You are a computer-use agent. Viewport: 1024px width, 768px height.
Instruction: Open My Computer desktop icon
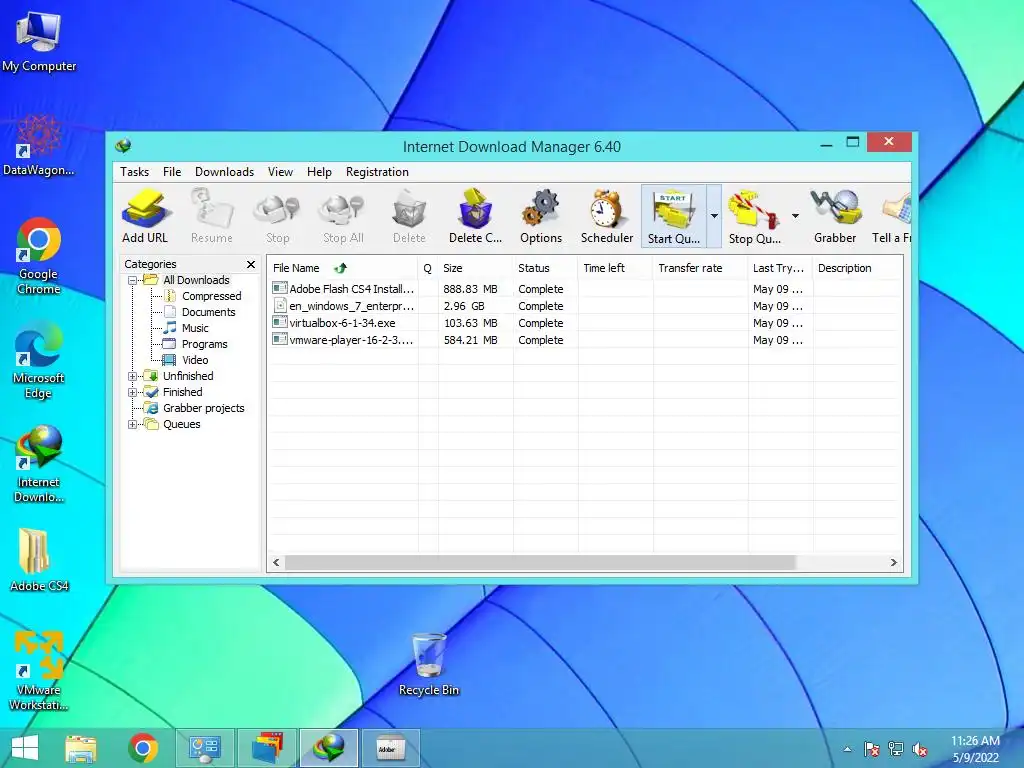[x=39, y=42]
